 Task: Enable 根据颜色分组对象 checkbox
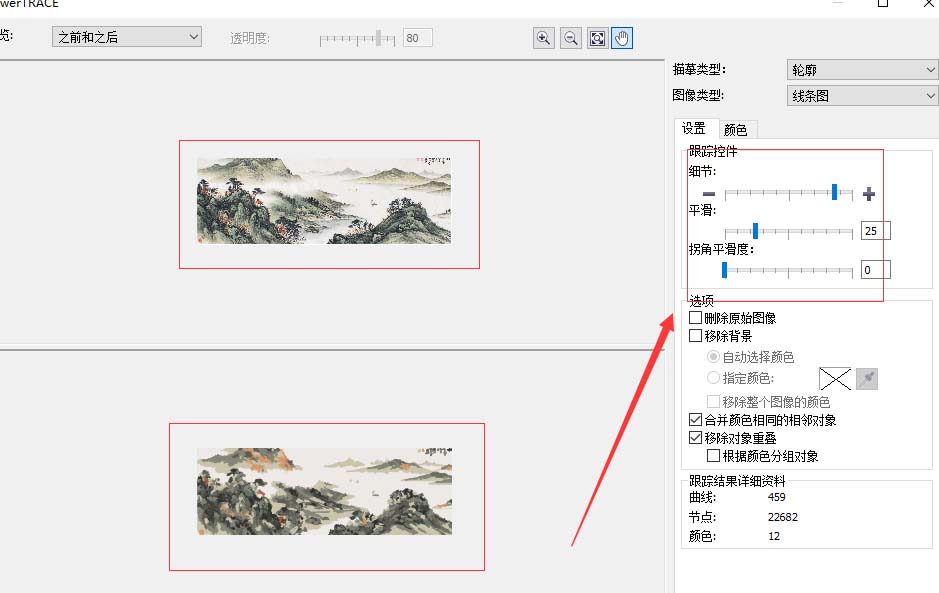713,455
